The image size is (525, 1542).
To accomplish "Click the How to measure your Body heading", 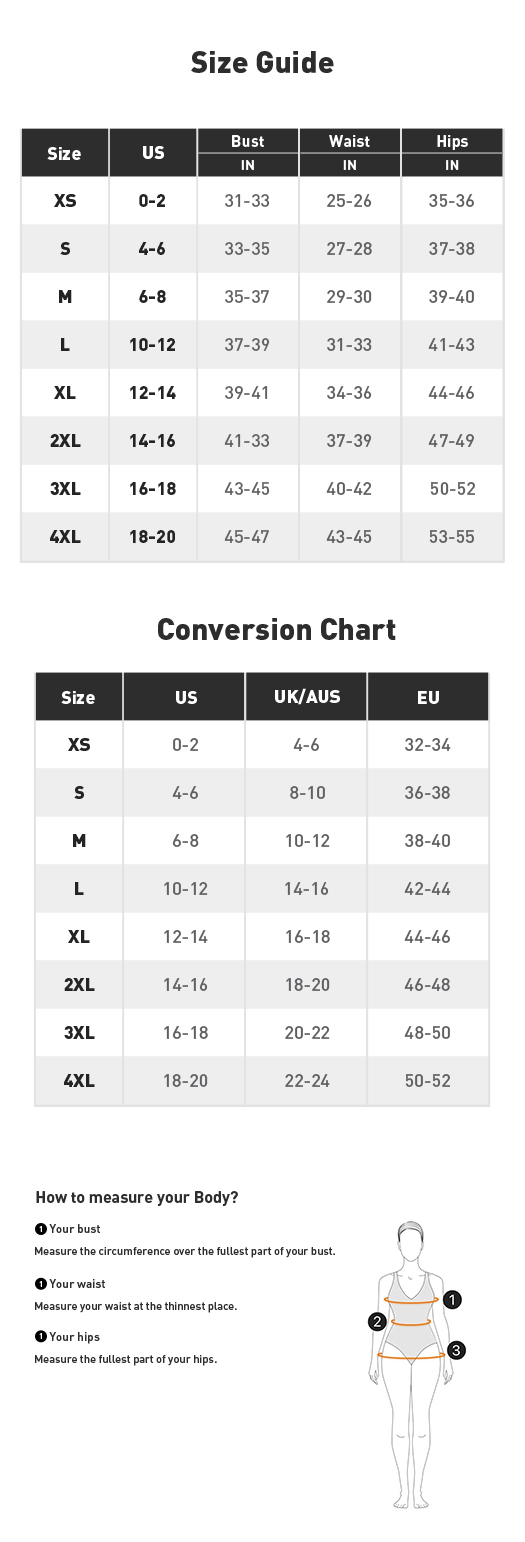I will pyautogui.click(x=137, y=1197).
